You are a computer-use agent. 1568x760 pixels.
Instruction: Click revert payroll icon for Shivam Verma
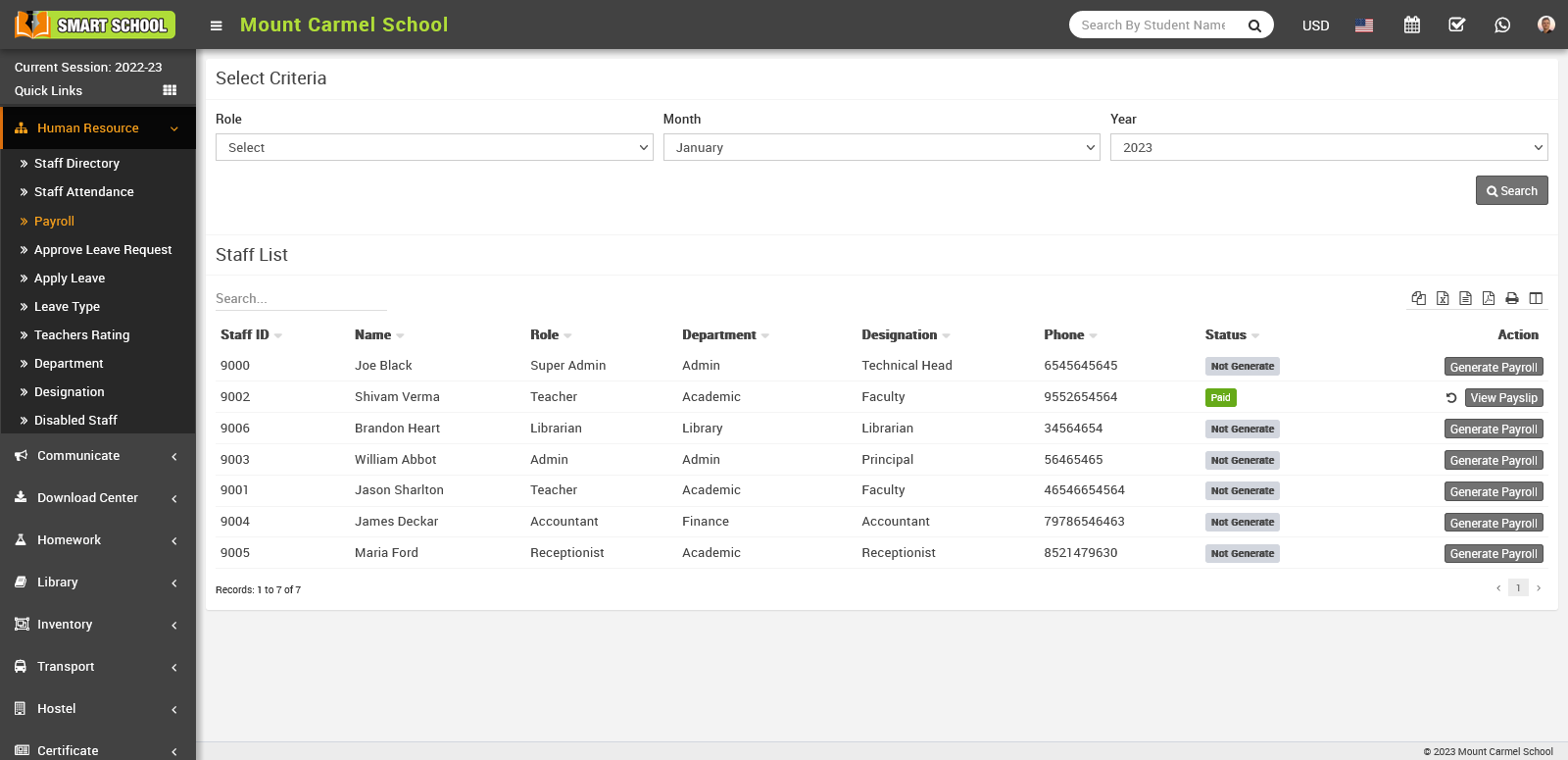point(1451,398)
